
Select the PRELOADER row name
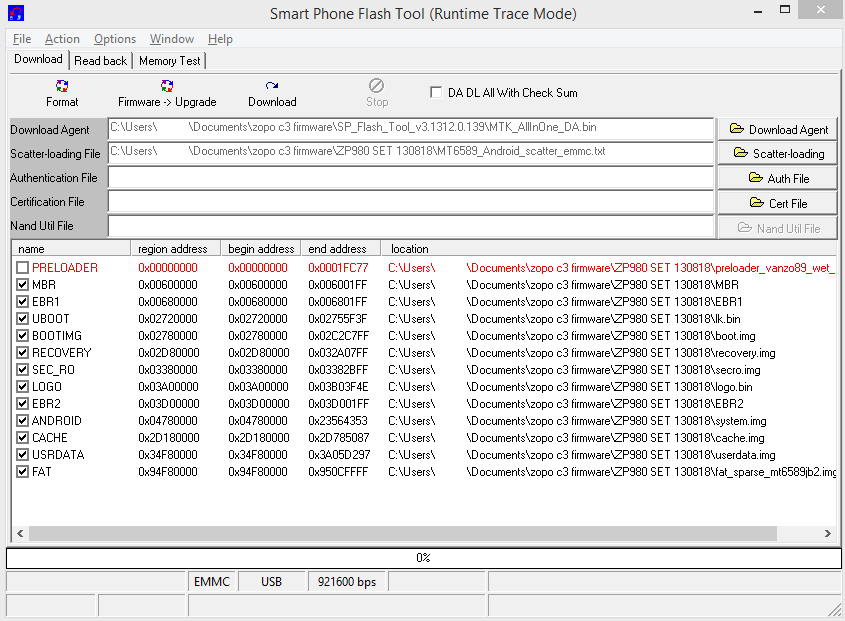pos(65,267)
